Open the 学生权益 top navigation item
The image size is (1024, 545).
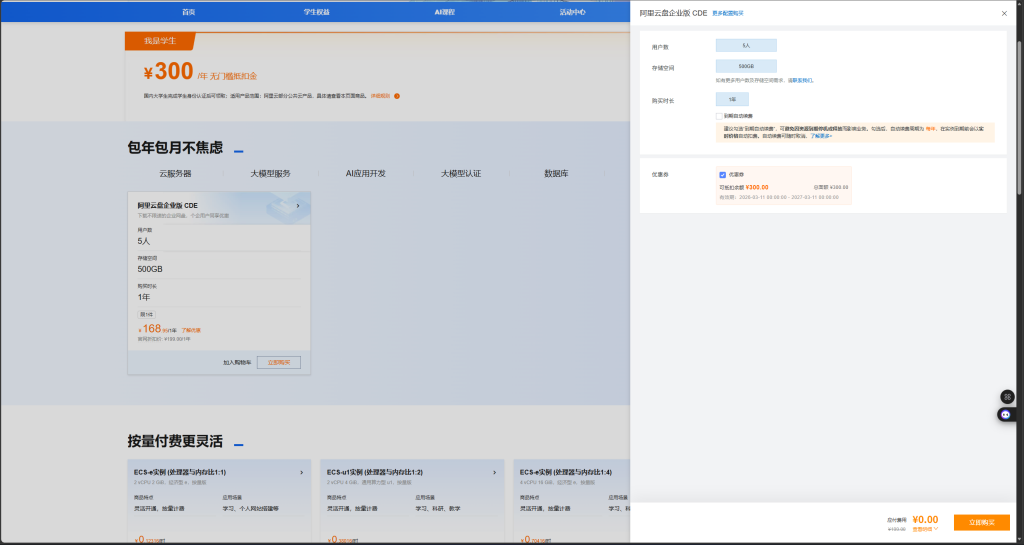pyautogui.click(x=316, y=12)
